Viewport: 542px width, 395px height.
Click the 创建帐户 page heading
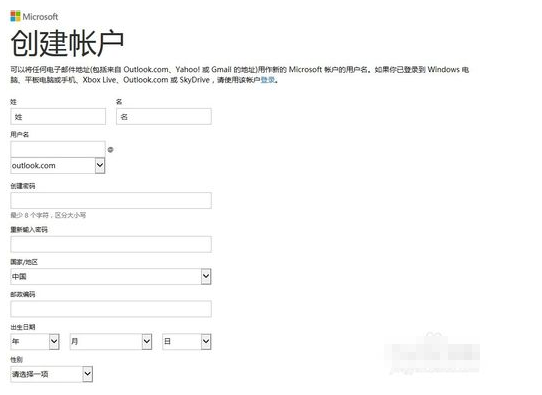(67, 44)
